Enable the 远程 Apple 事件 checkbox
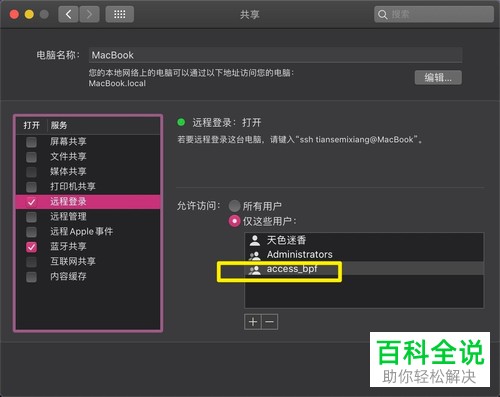Image resolution: width=500 pixels, height=397 pixels. point(31,232)
